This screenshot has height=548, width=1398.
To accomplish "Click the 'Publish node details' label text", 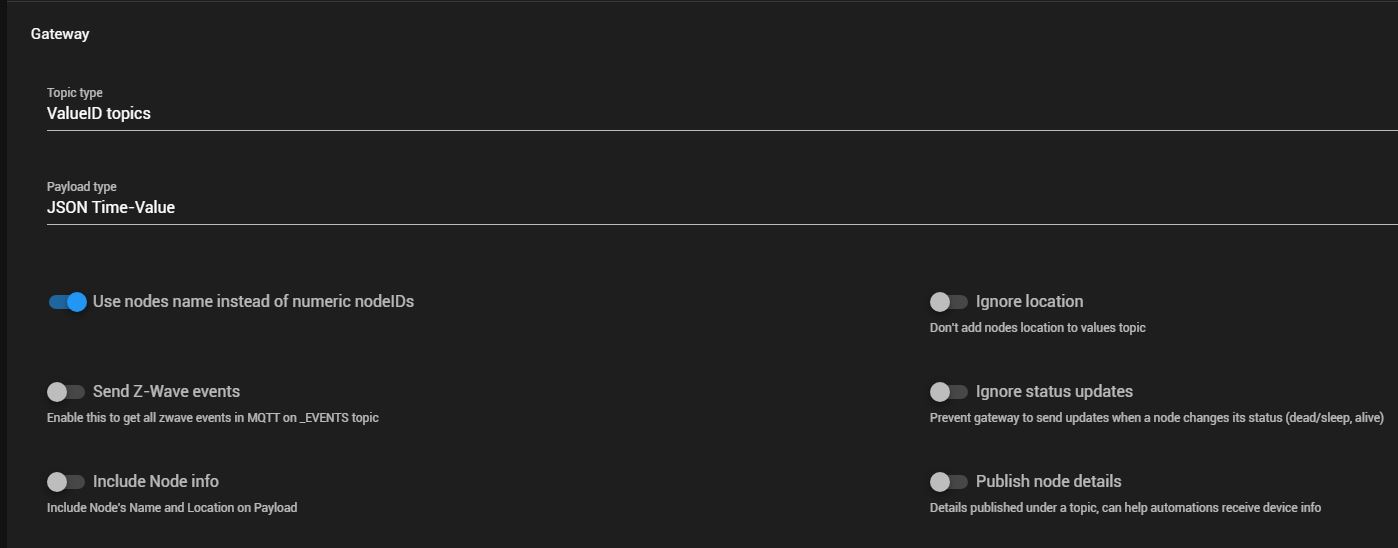I will tap(1048, 481).
